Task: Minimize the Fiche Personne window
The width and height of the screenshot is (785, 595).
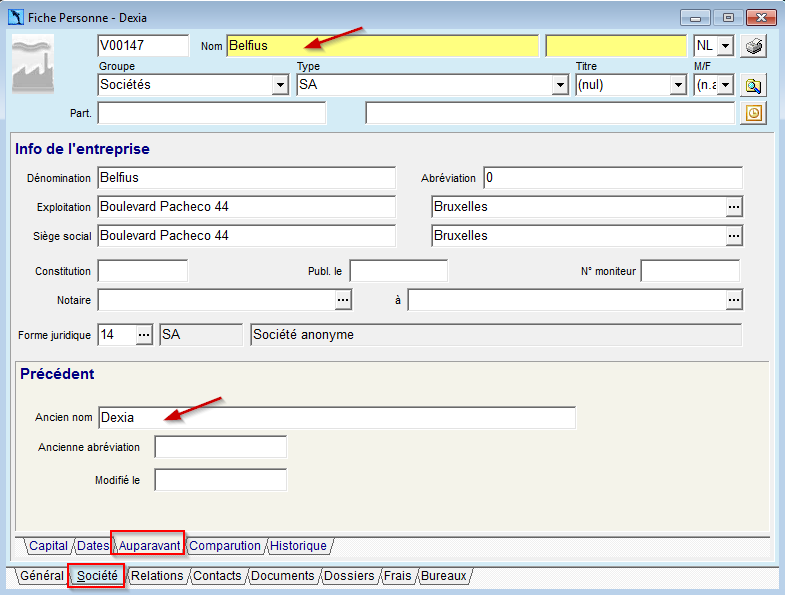Action: click(695, 18)
